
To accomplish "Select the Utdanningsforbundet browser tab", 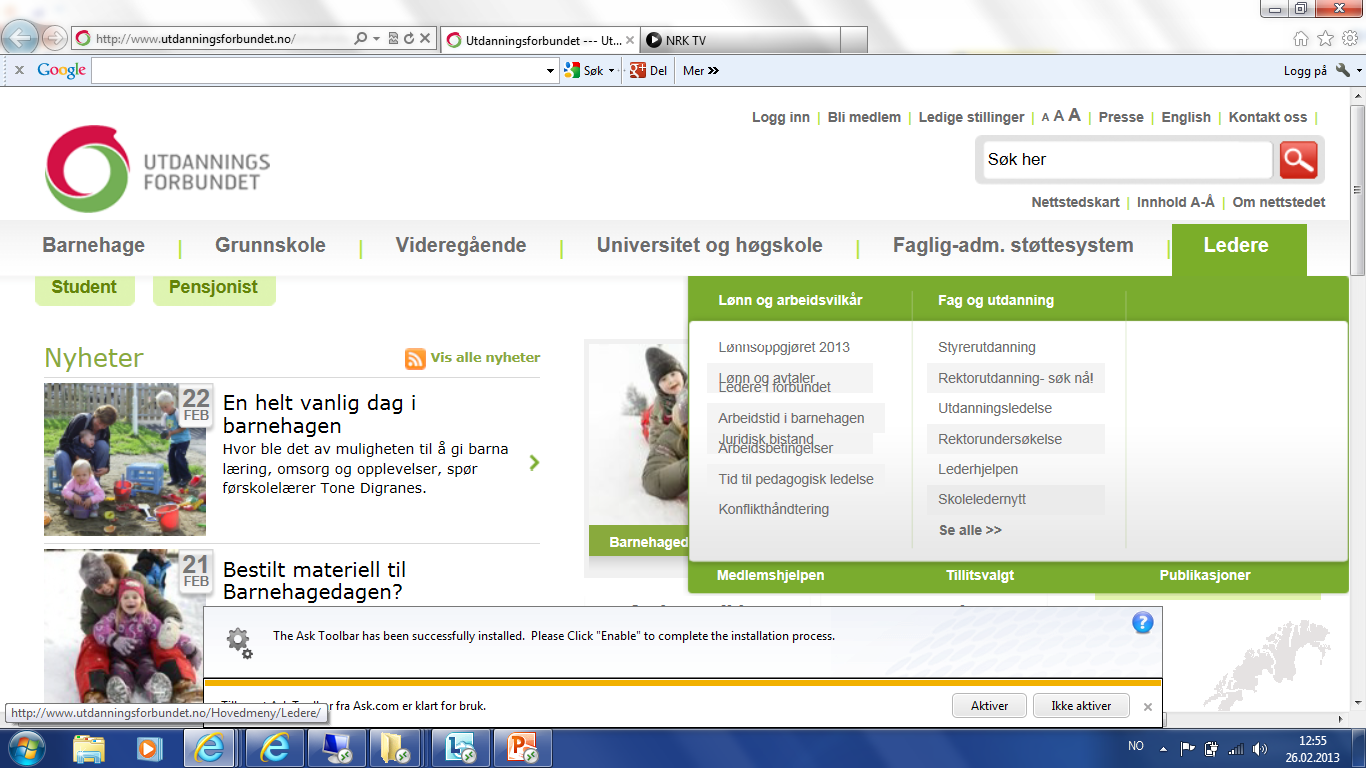I will point(538,40).
